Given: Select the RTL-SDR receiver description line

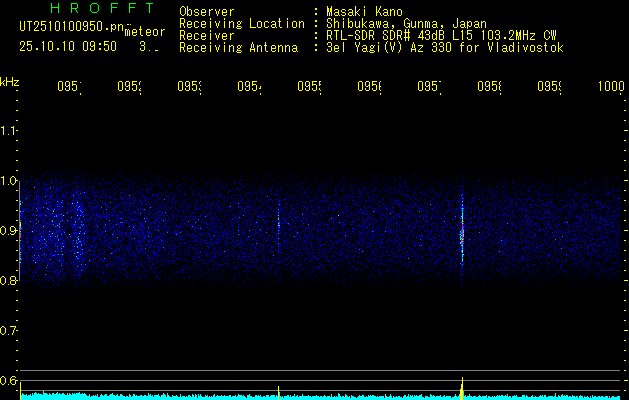Looking at the screenshot, I should [434, 35].
